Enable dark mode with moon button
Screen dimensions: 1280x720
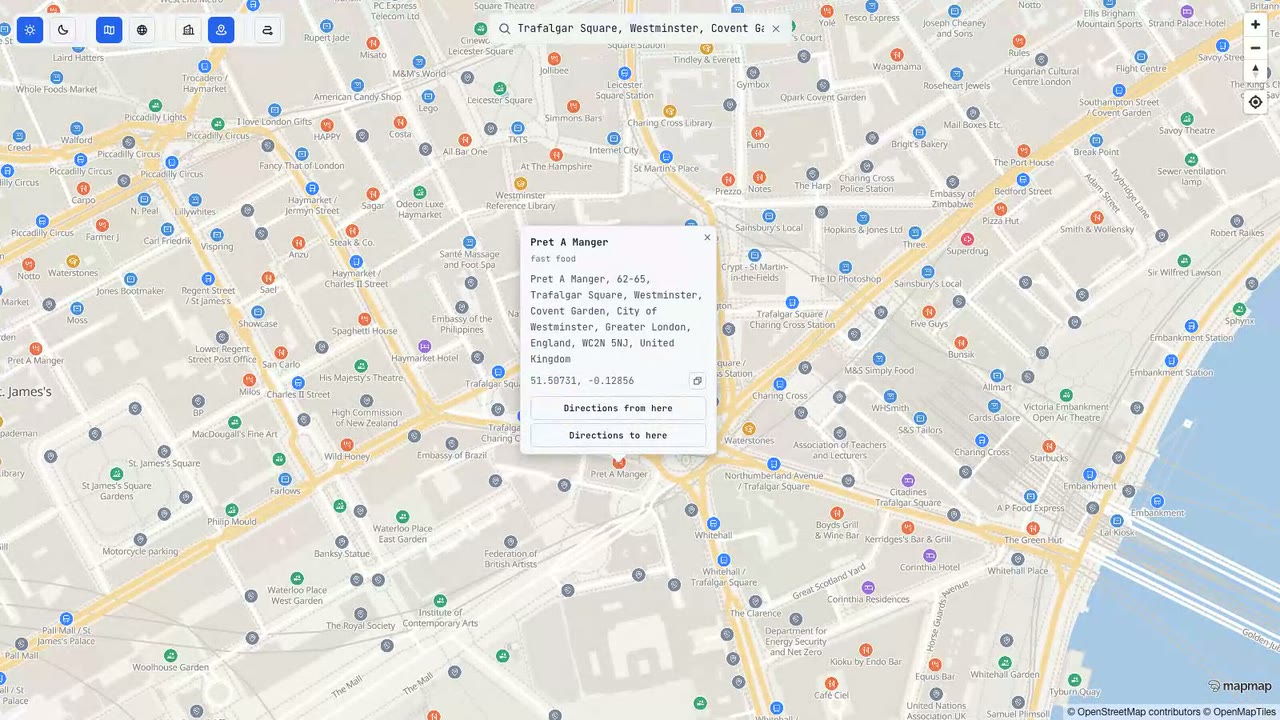click(63, 30)
